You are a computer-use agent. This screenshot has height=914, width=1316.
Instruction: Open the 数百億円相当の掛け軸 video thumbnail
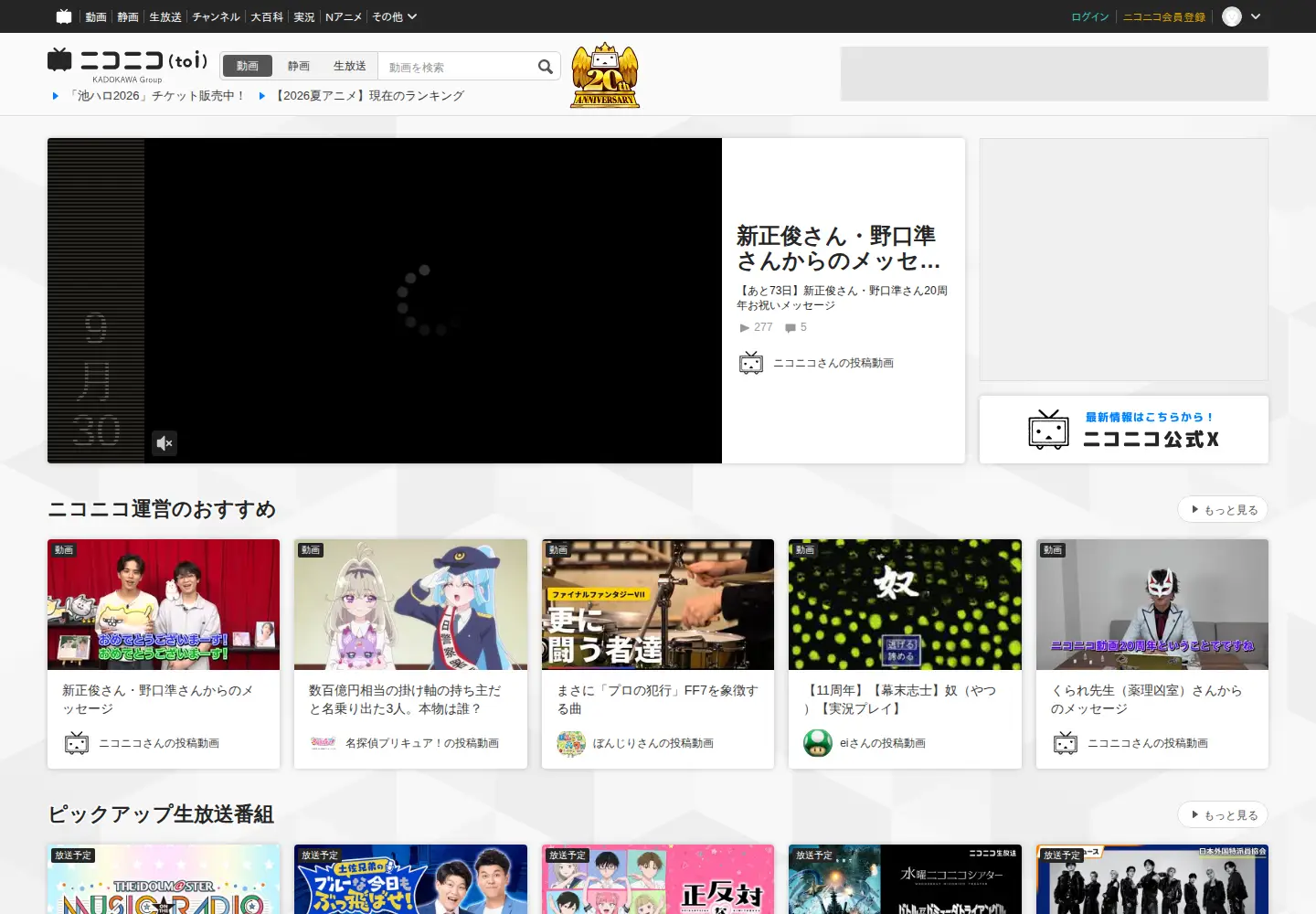(410, 604)
